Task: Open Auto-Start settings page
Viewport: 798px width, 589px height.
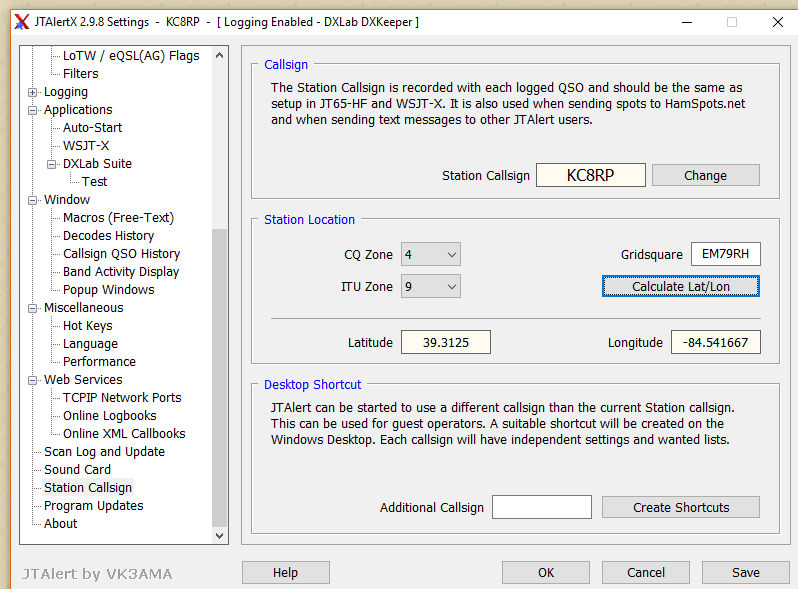Action: pyautogui.click(x=92, y=127)
